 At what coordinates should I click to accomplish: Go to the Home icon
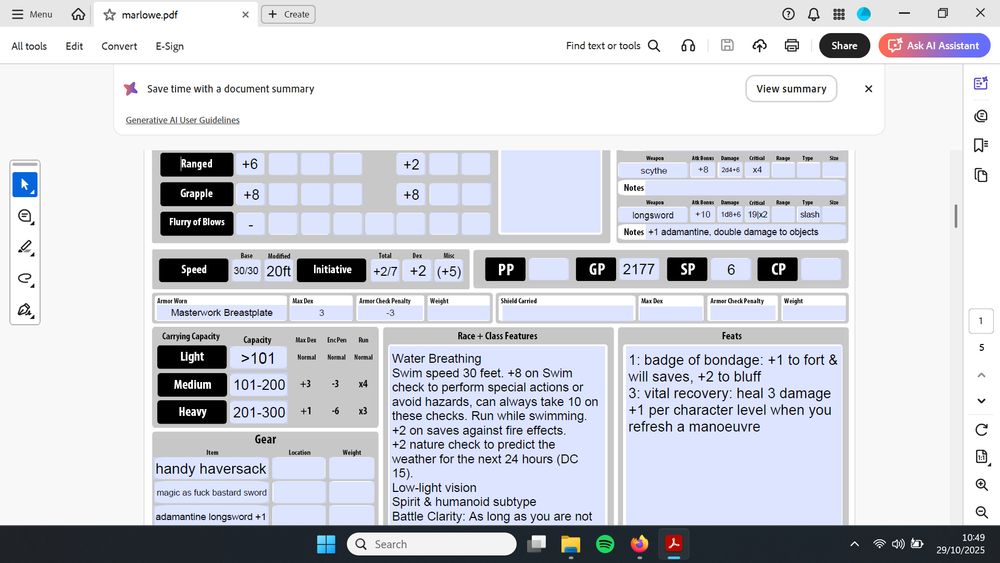tap(78, 14)
